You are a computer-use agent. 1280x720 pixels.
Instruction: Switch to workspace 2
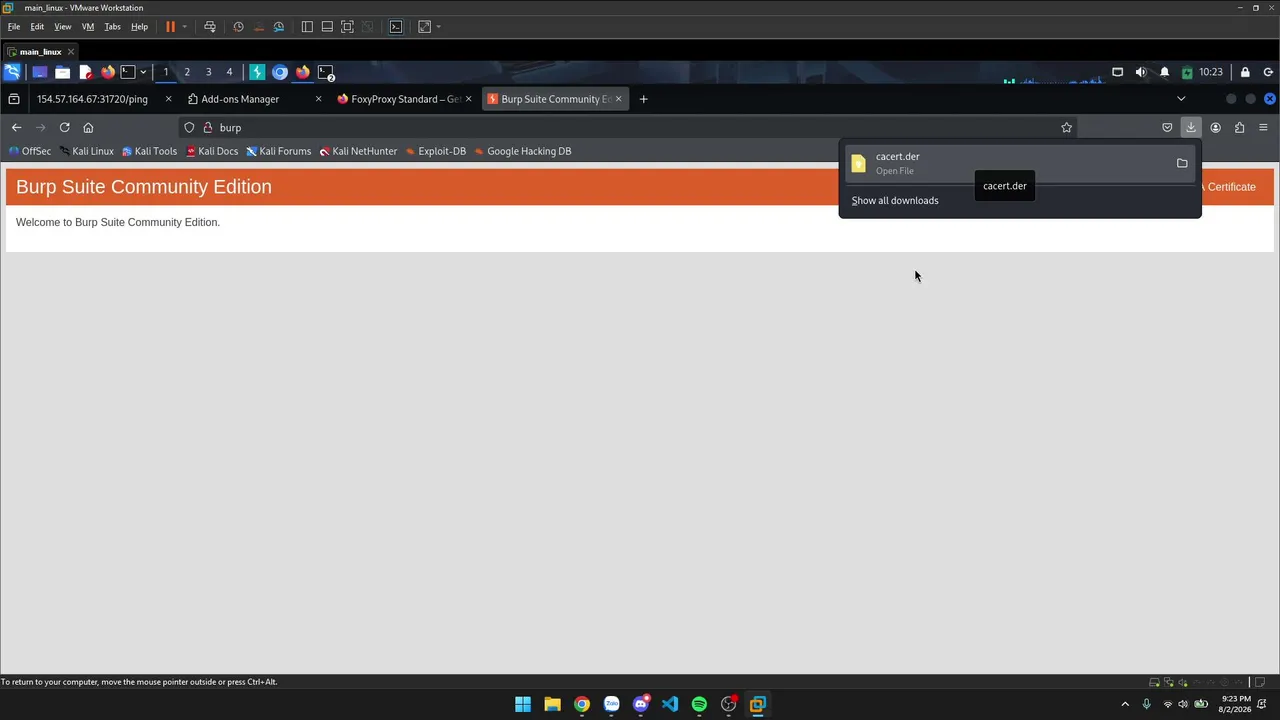pyautogui.click(x=187, y=72)
